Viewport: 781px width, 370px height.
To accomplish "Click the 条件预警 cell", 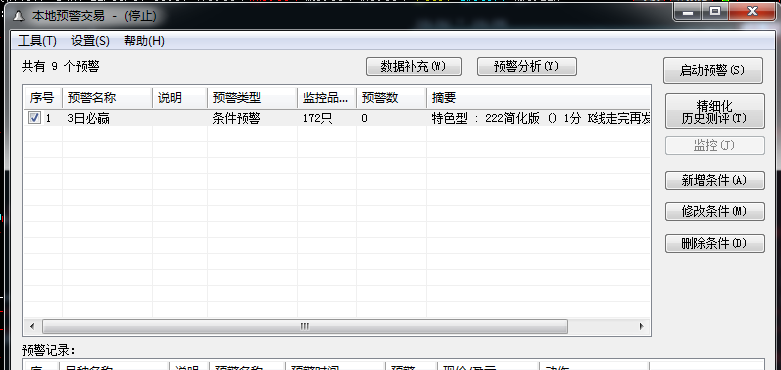I will [236, 119].
